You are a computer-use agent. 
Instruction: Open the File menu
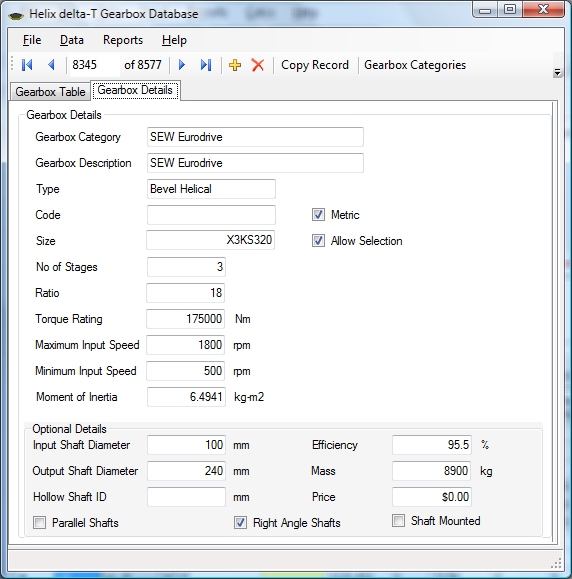click(x=32, y=40)
